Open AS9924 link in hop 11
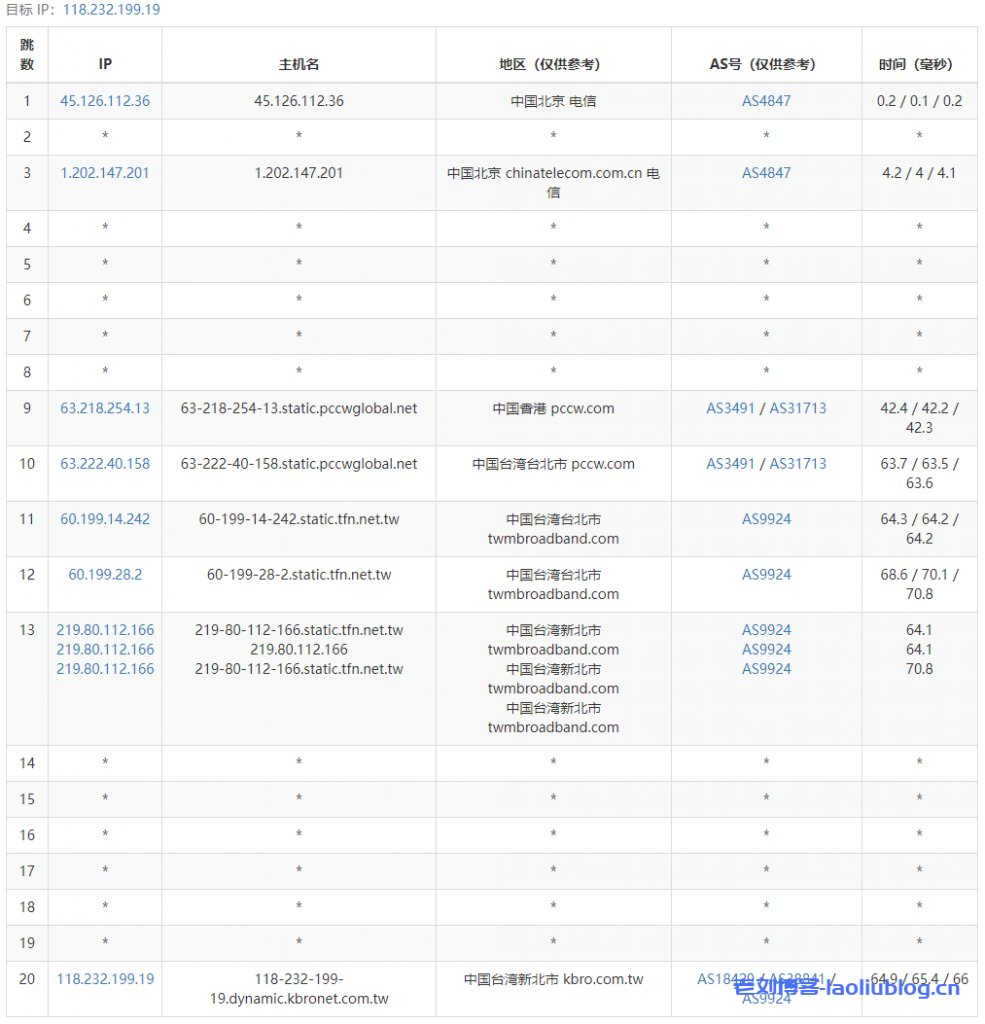Screen dimensions: 985x1024 (x=766, y=519)
